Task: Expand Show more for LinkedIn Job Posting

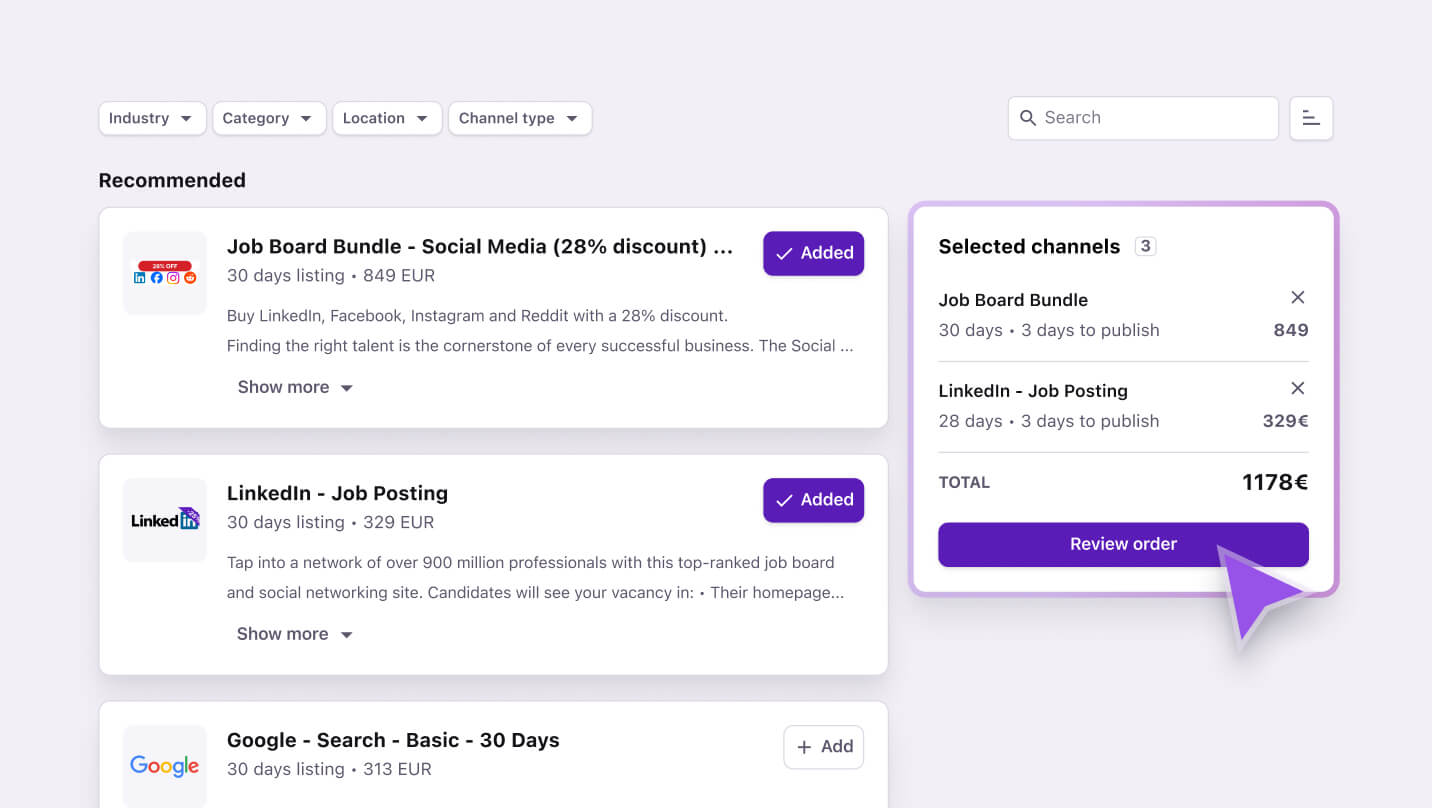Action: 295,634
